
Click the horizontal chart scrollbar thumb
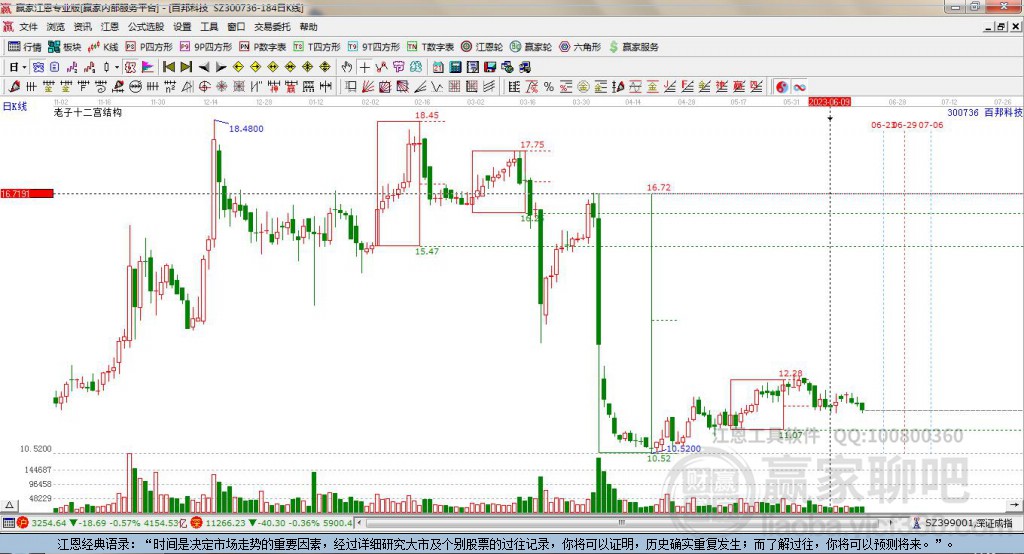coord(622,523)
